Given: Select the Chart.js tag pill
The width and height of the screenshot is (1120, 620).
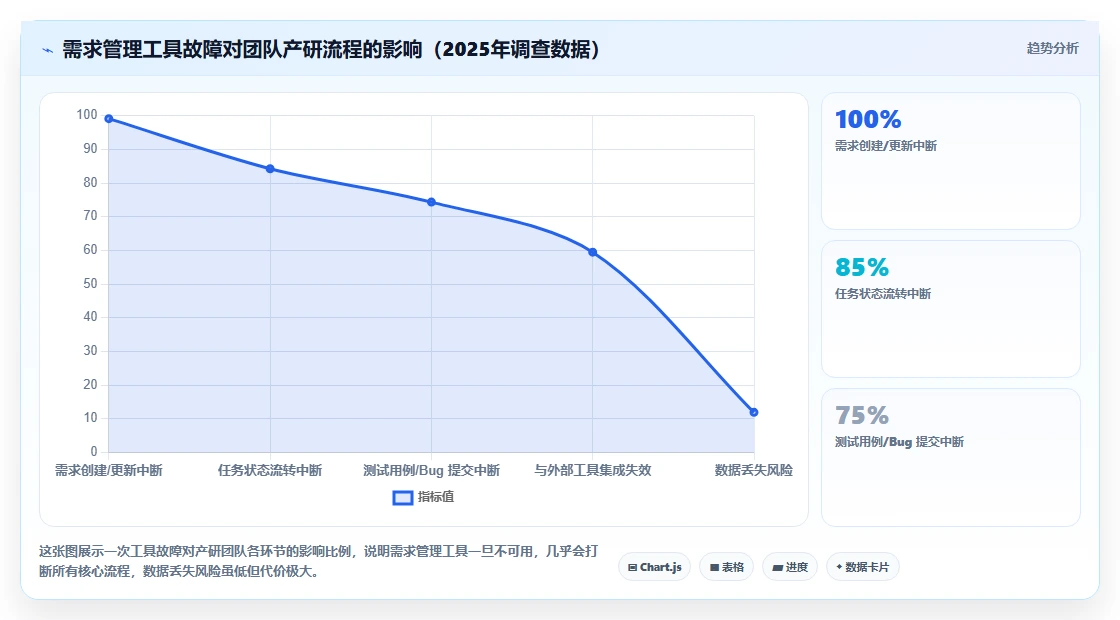Looking at the screenshot, I should (x=654, y=567).
